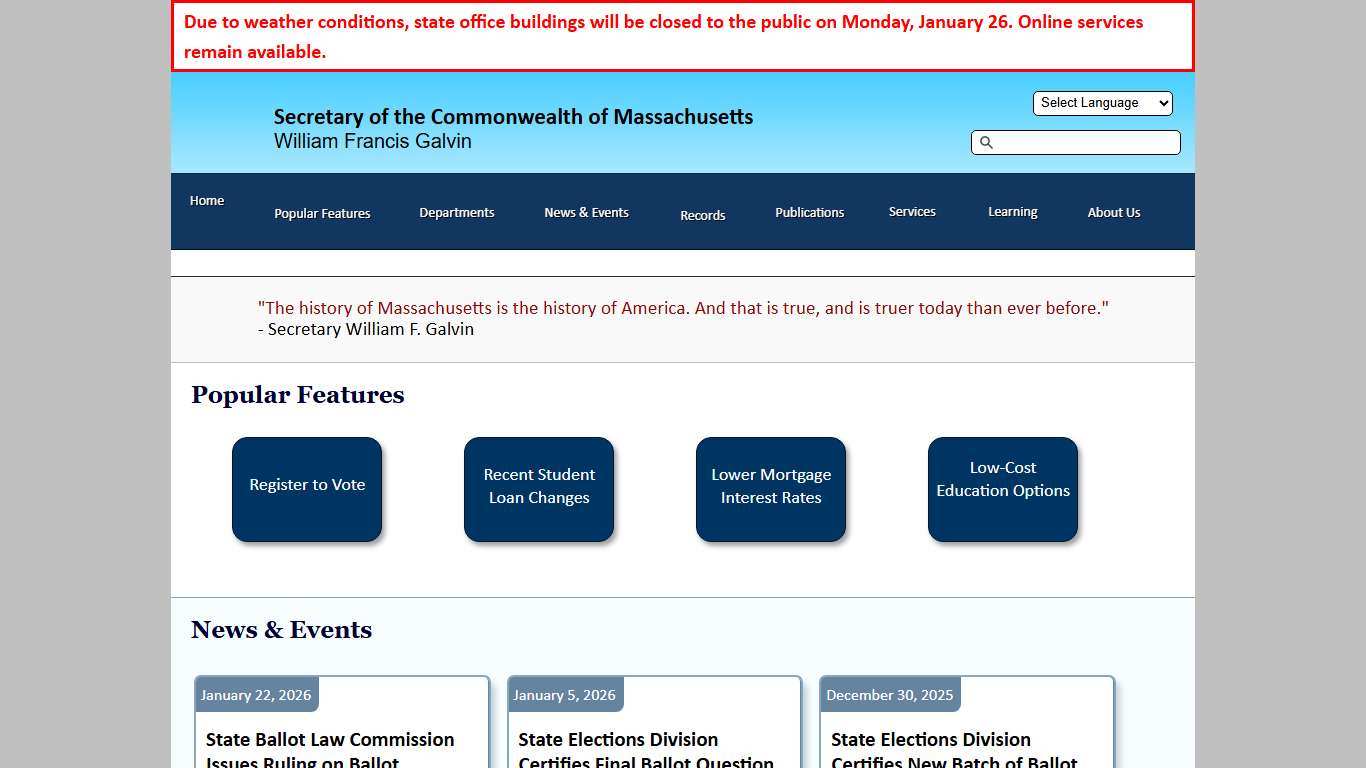Open the Records menu
The height and width of the screenshot is (768, 1366).
[x=702, y=215]
